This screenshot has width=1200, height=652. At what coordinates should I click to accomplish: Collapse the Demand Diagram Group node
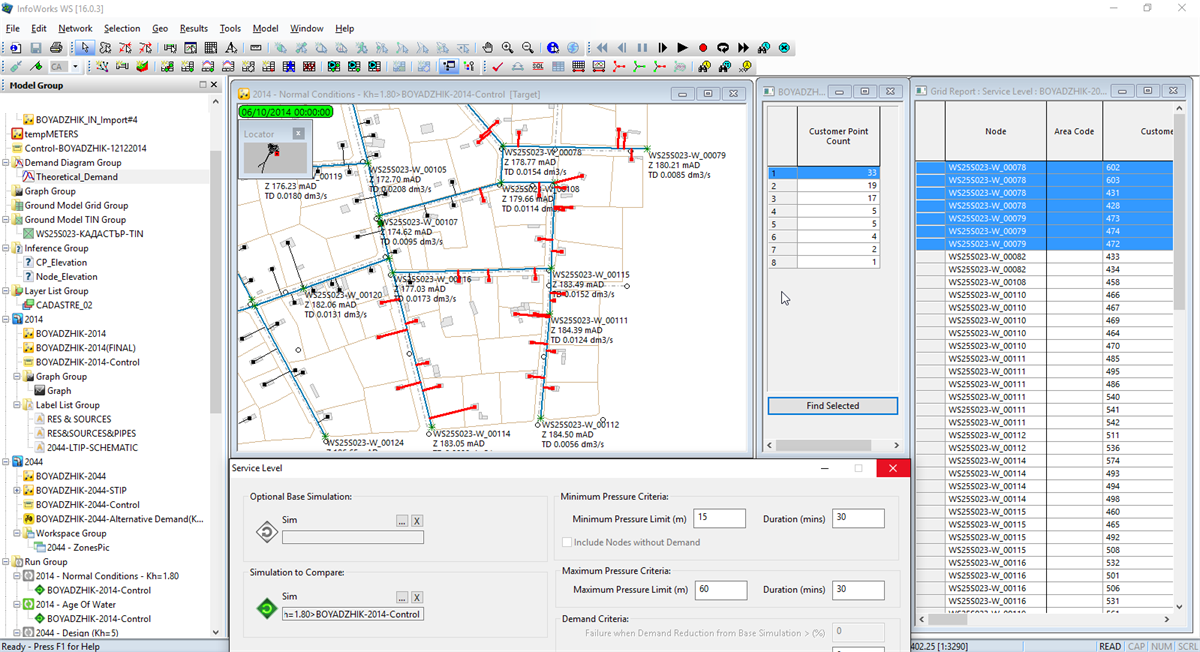pyautogui.click(x=6, y=163)
